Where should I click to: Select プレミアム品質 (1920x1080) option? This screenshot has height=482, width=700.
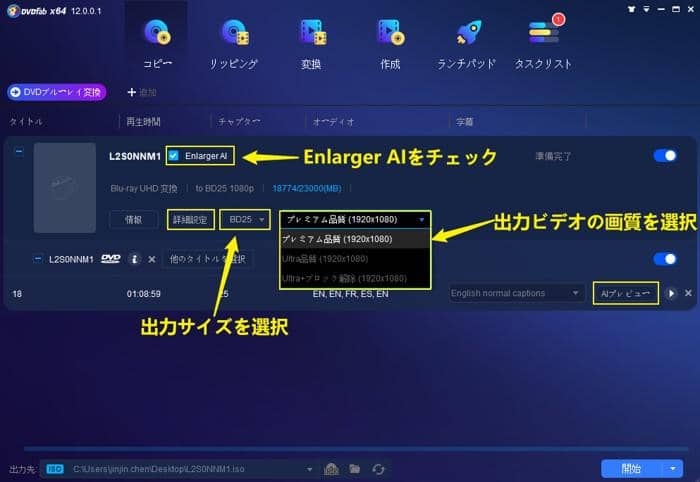point(355,239)
